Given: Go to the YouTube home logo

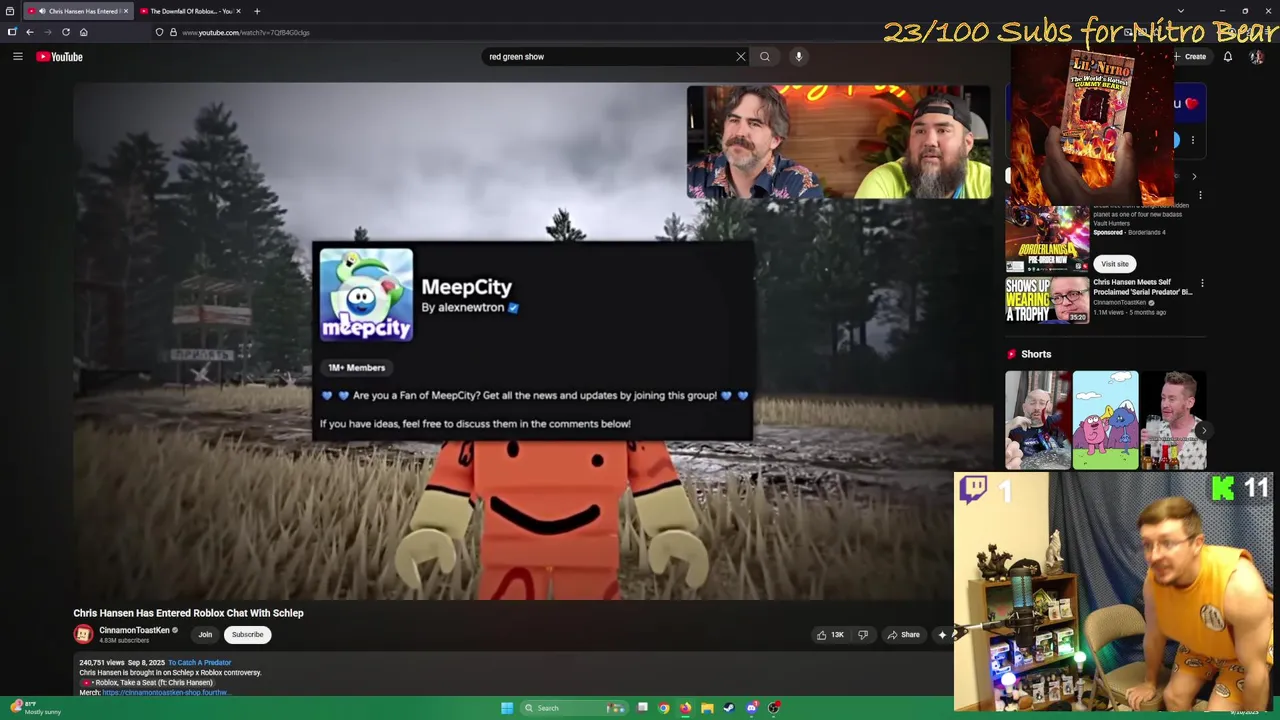Looking at the screenshot, I should pos(60,57).
